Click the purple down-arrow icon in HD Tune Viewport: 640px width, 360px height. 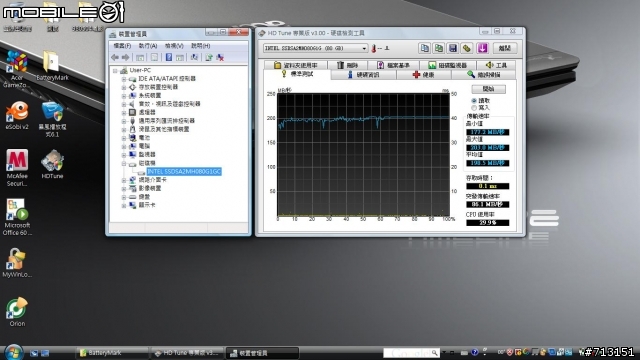click(x=482, y=48)
